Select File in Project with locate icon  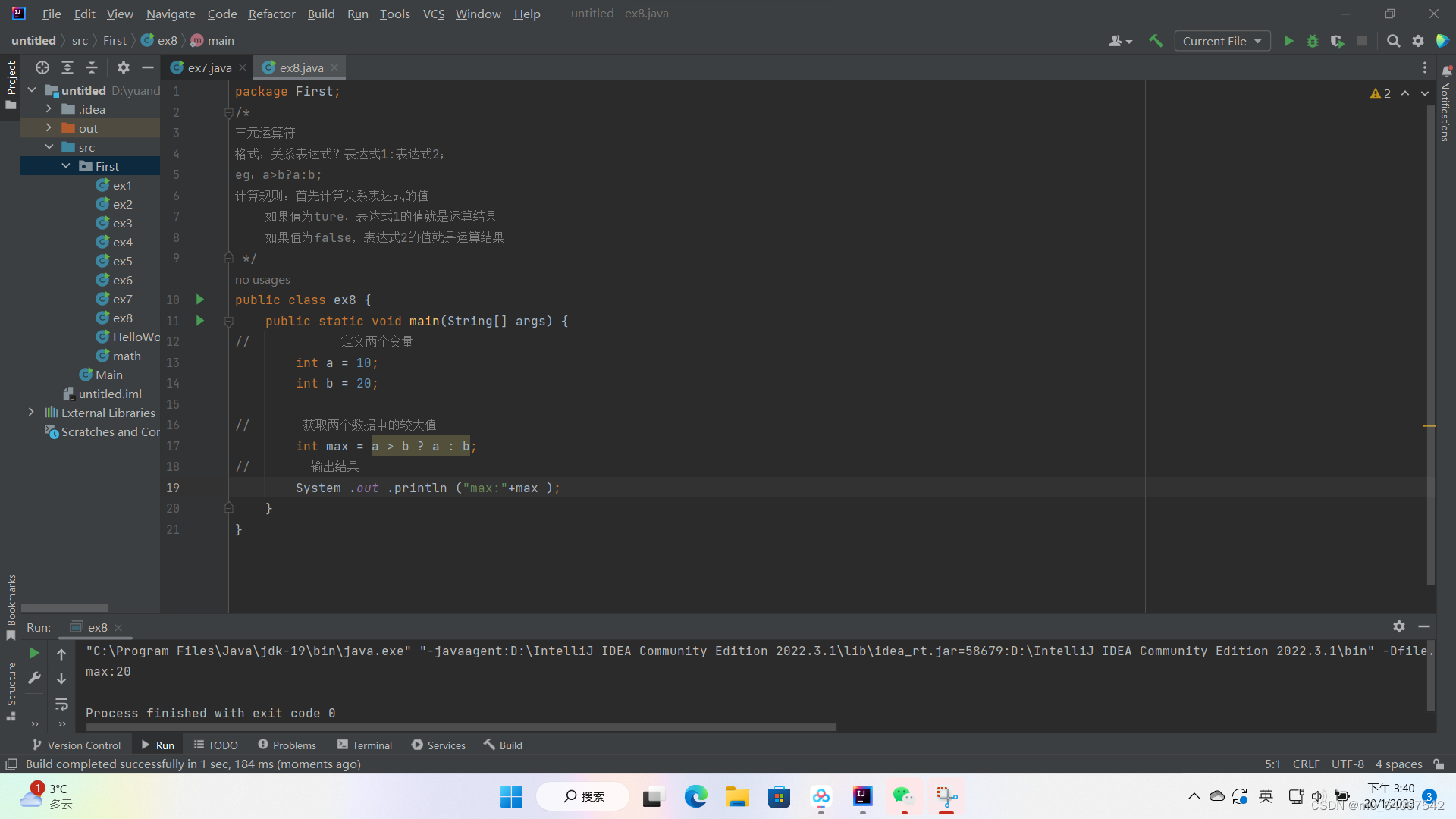(42, 67)
